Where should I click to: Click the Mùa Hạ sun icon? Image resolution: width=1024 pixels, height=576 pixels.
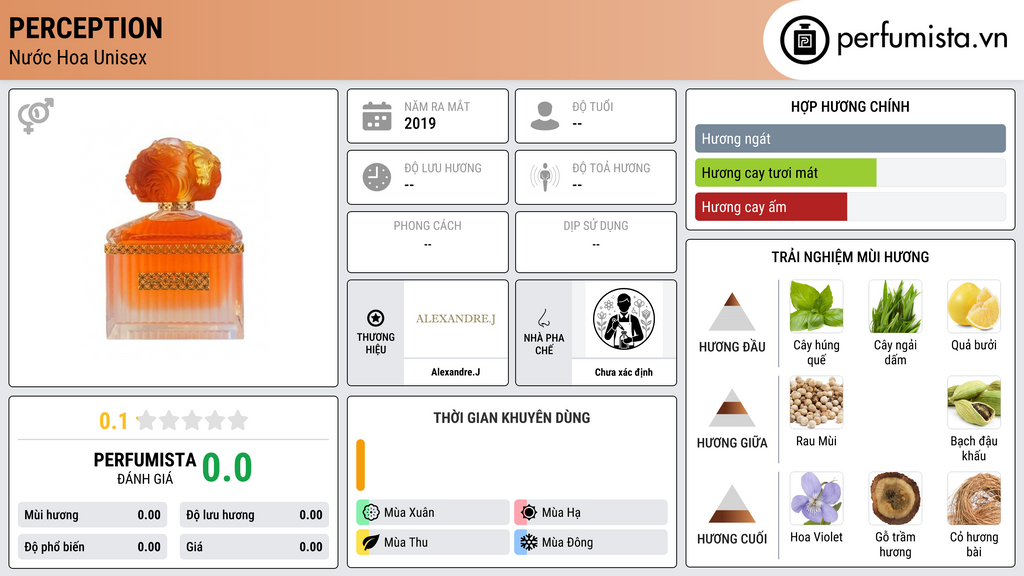(529, 512)
